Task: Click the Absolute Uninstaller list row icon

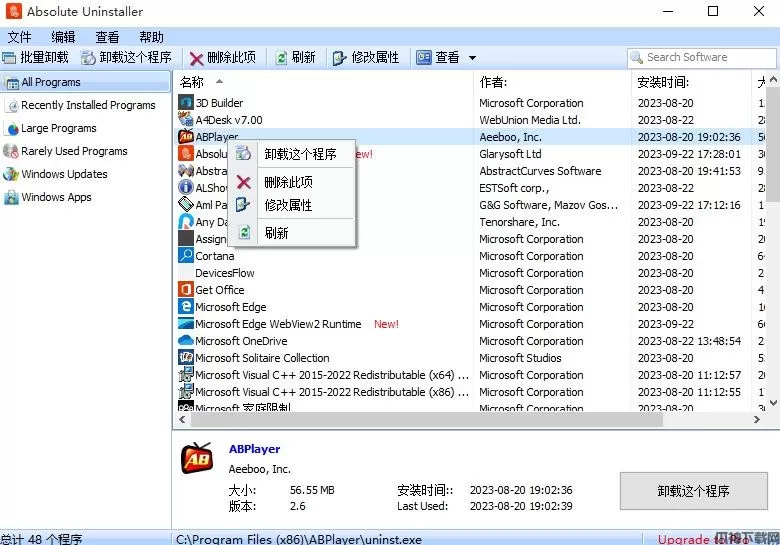Action: (x=186, y=153)
